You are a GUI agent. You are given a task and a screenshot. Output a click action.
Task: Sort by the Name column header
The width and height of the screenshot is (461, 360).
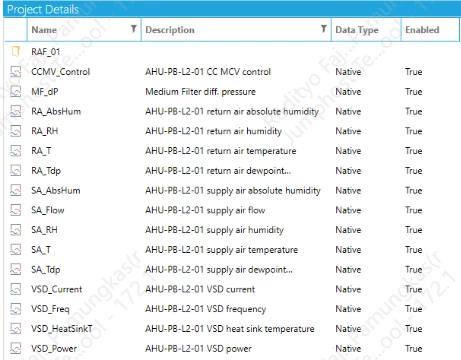[x=44, y=30]
